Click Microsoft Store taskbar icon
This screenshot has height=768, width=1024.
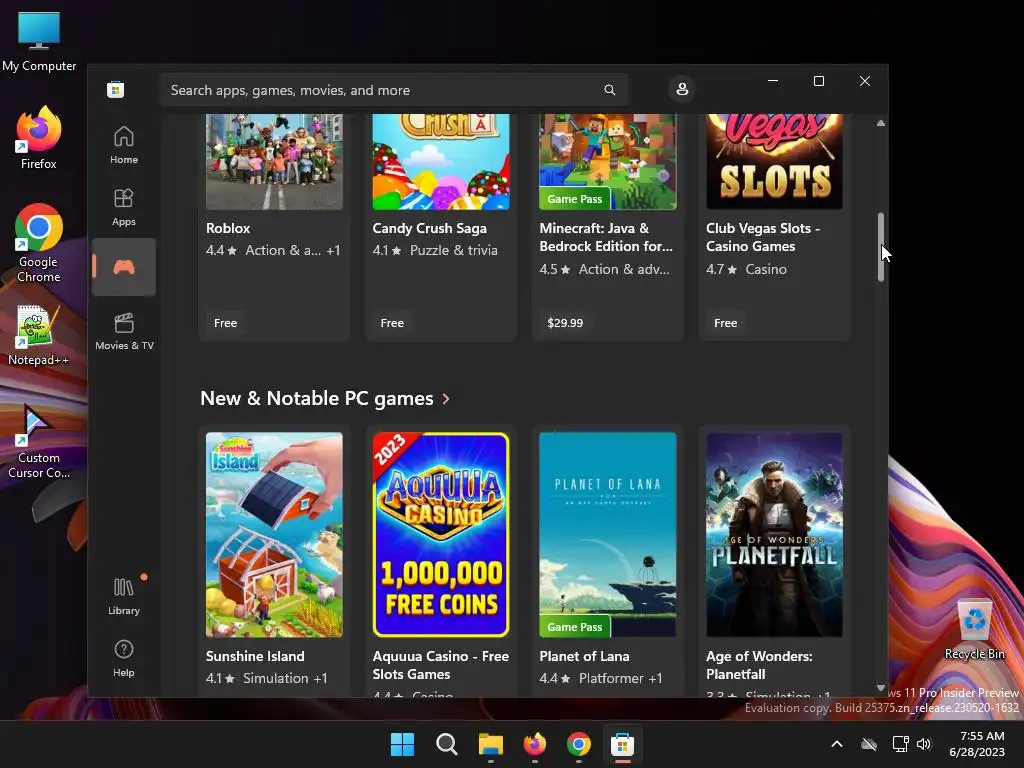point(622,744)
